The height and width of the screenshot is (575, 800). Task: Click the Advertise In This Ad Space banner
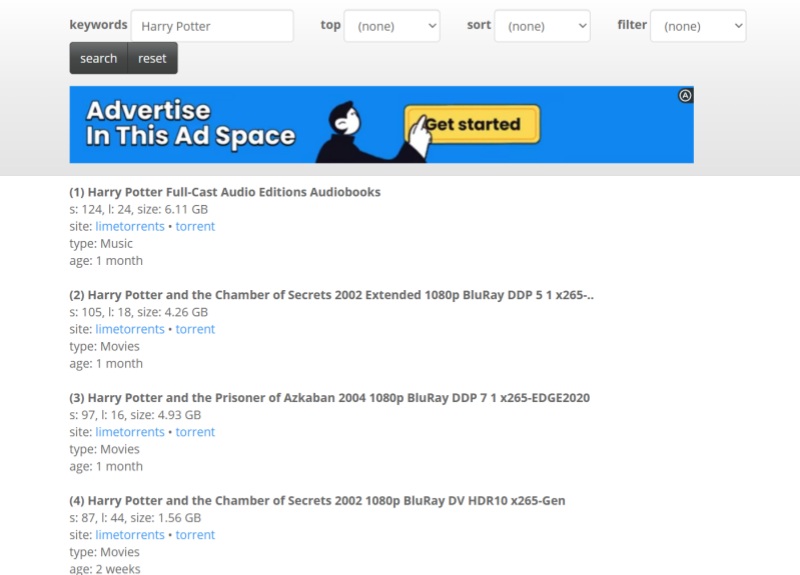click(x=382, y=124)
